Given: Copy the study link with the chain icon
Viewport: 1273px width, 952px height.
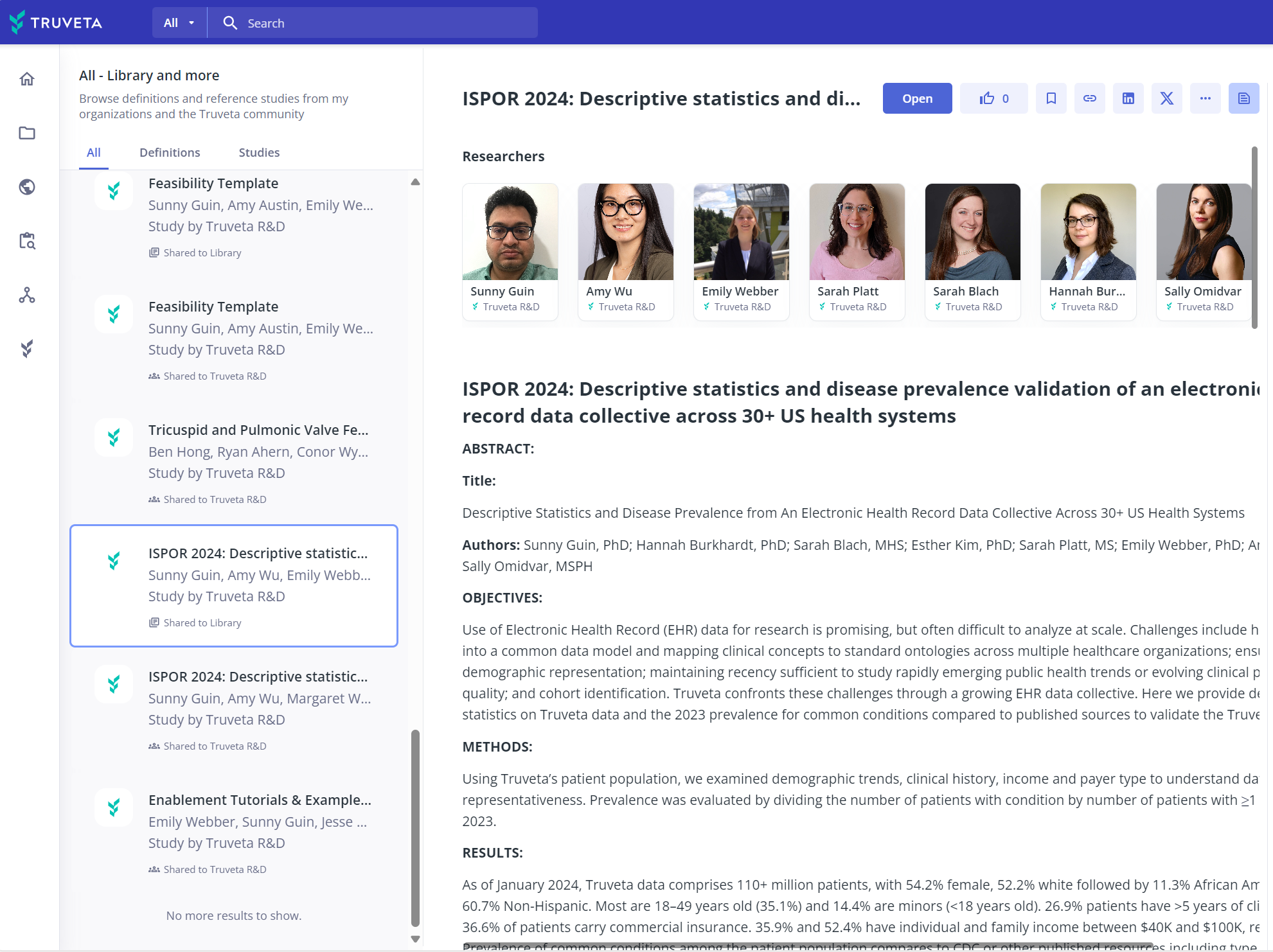Looking at the screenshot, I should 1090,98.
